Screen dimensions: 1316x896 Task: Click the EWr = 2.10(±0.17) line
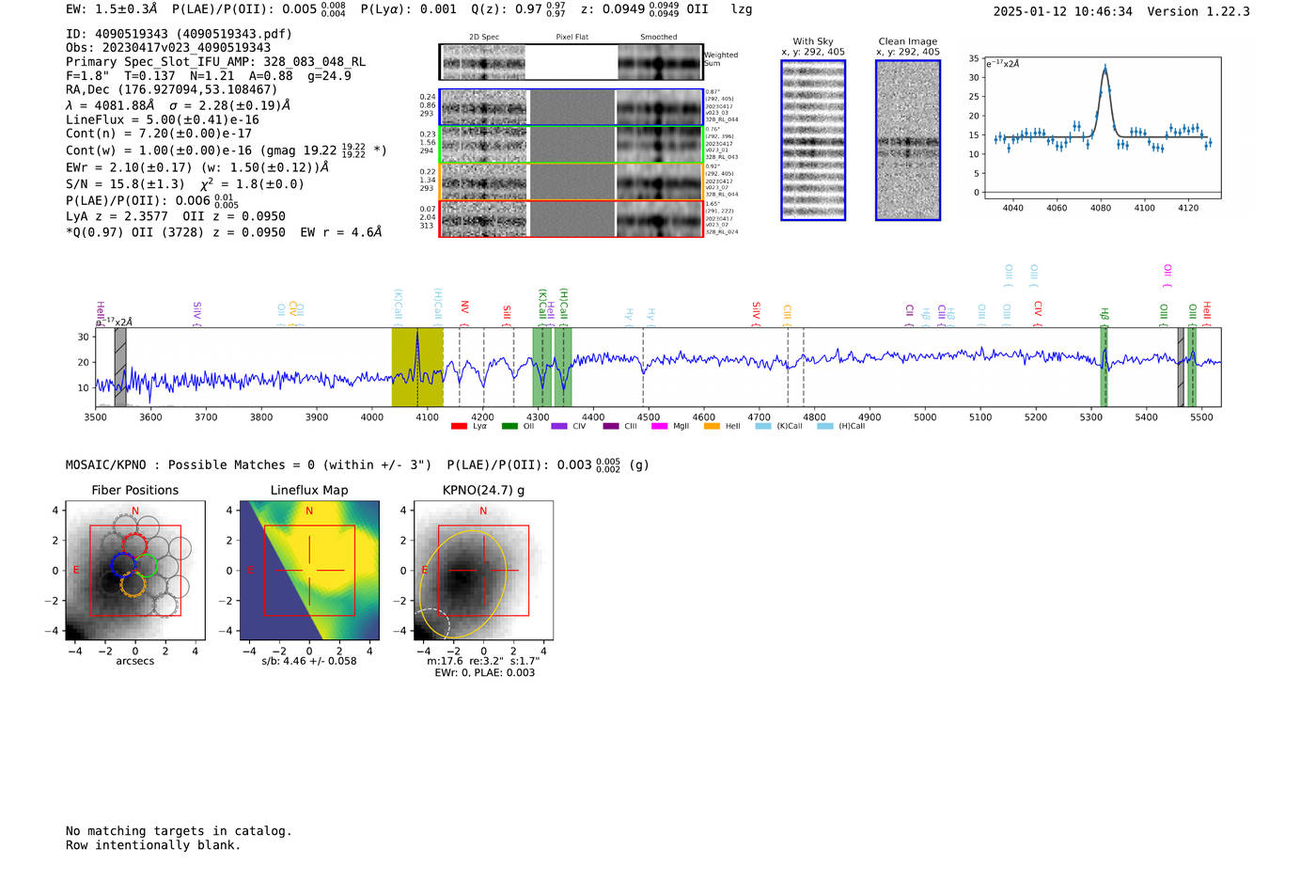tap(197, 167)
